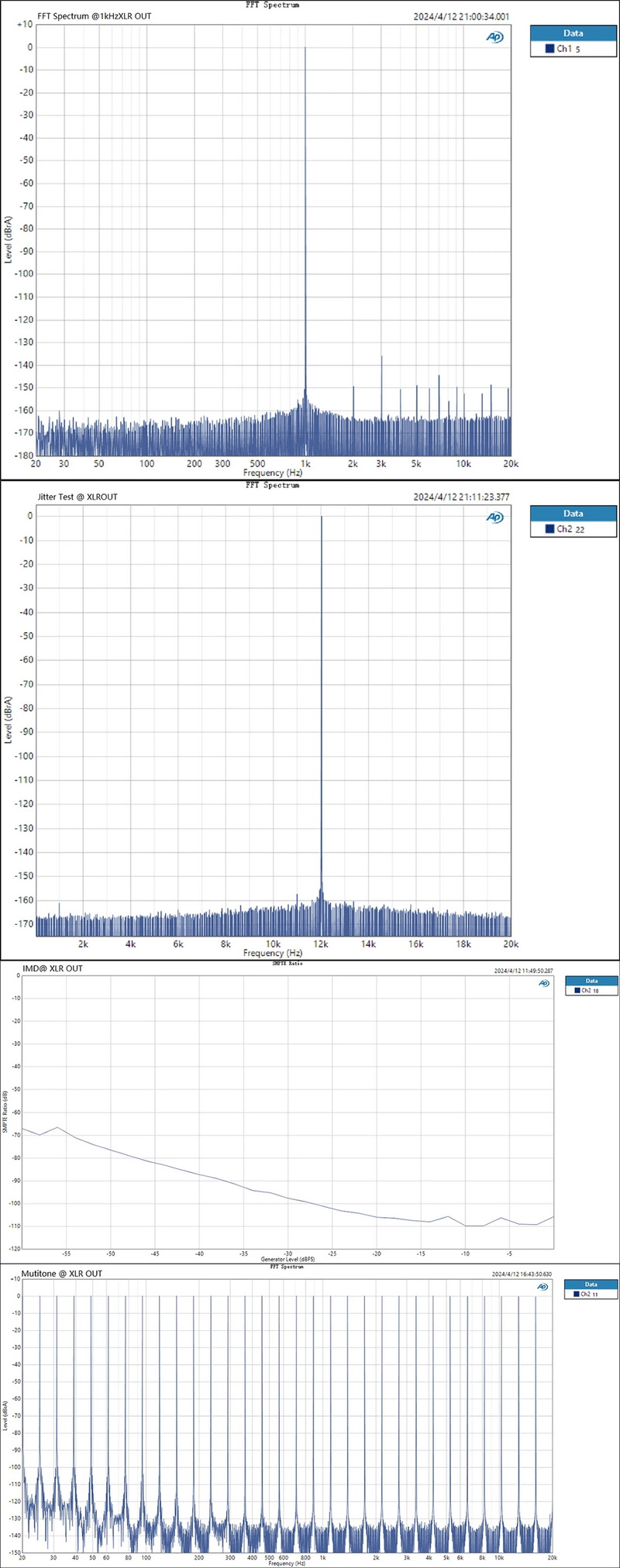Select the Ch2 22 legend color square
Viewport: 620px width, 1568px height.
pos(549,529)
